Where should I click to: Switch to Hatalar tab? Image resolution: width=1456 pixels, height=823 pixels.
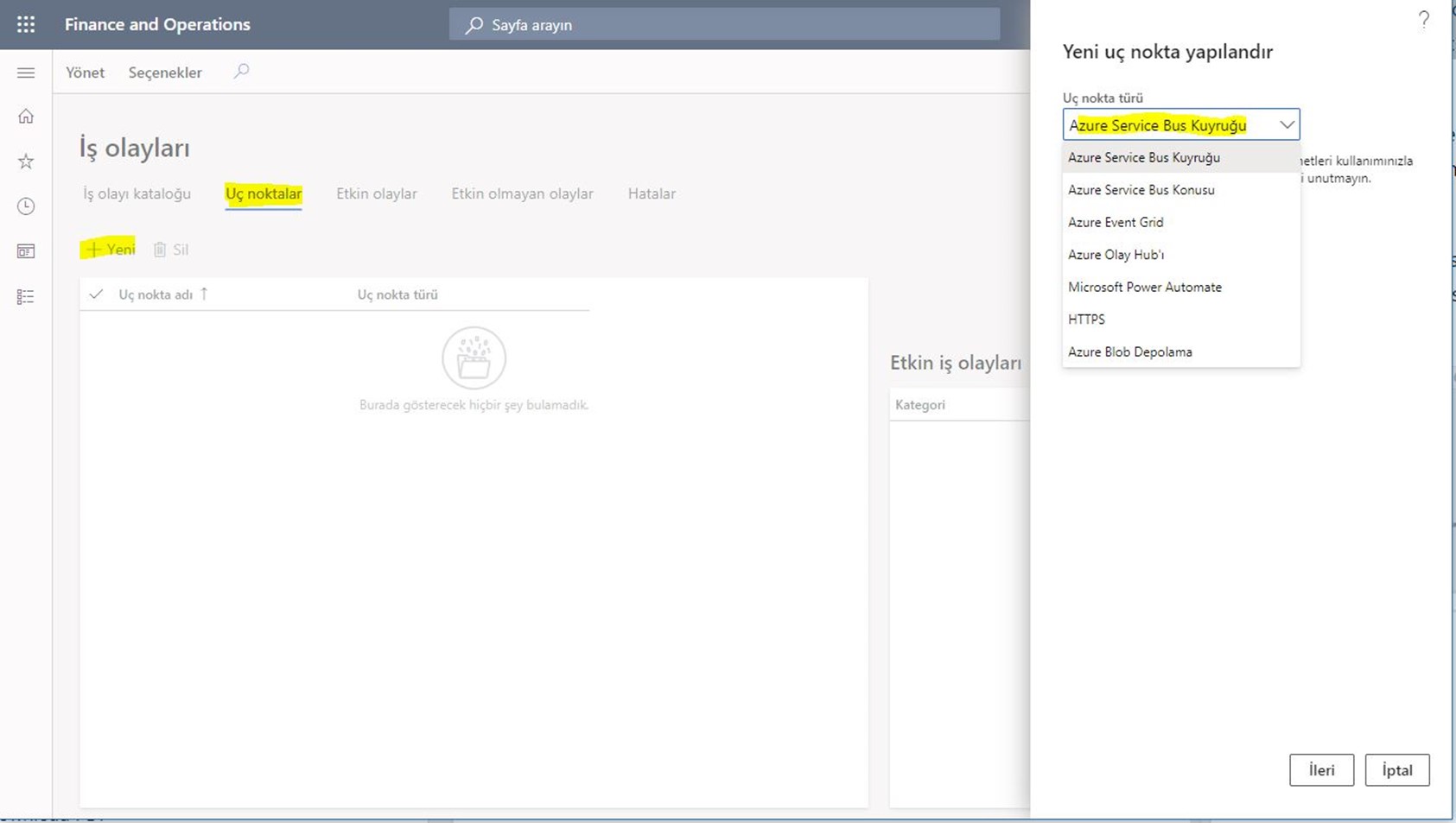[x=652, y=193]
